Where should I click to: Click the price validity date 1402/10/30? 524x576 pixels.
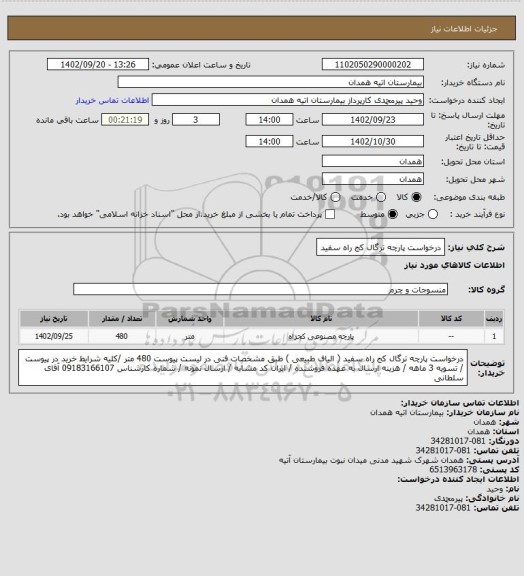373,141
